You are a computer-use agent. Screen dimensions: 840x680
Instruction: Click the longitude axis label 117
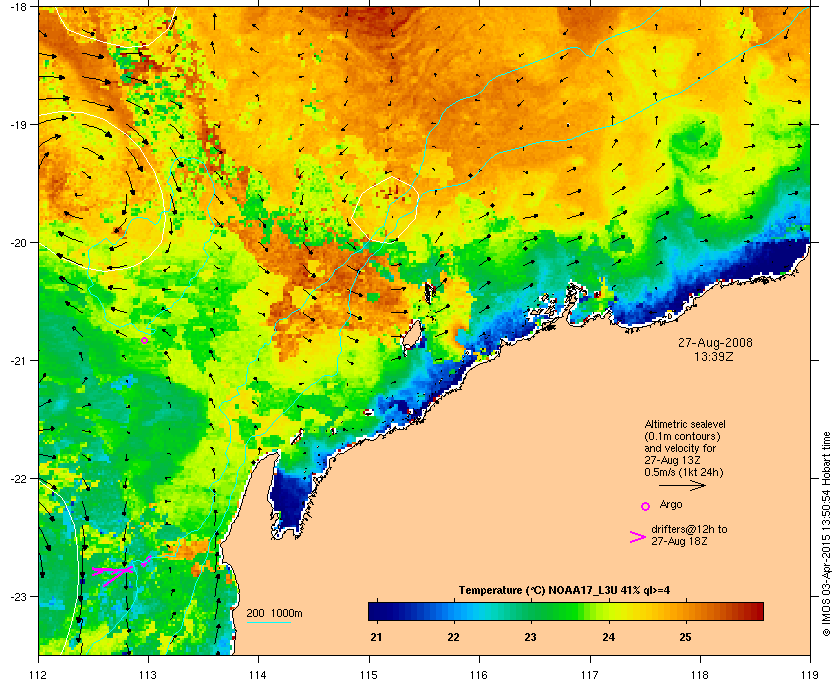click(x=590, y=674)
